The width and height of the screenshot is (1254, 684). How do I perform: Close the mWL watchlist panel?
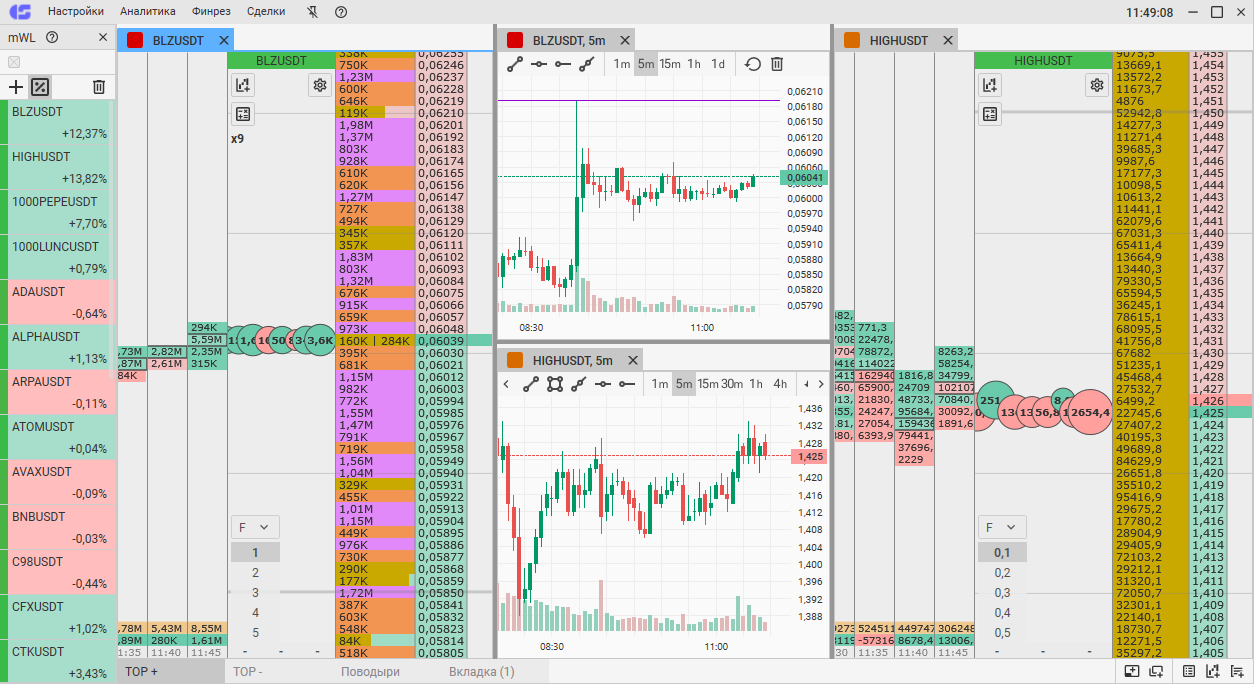click(102, 38)
